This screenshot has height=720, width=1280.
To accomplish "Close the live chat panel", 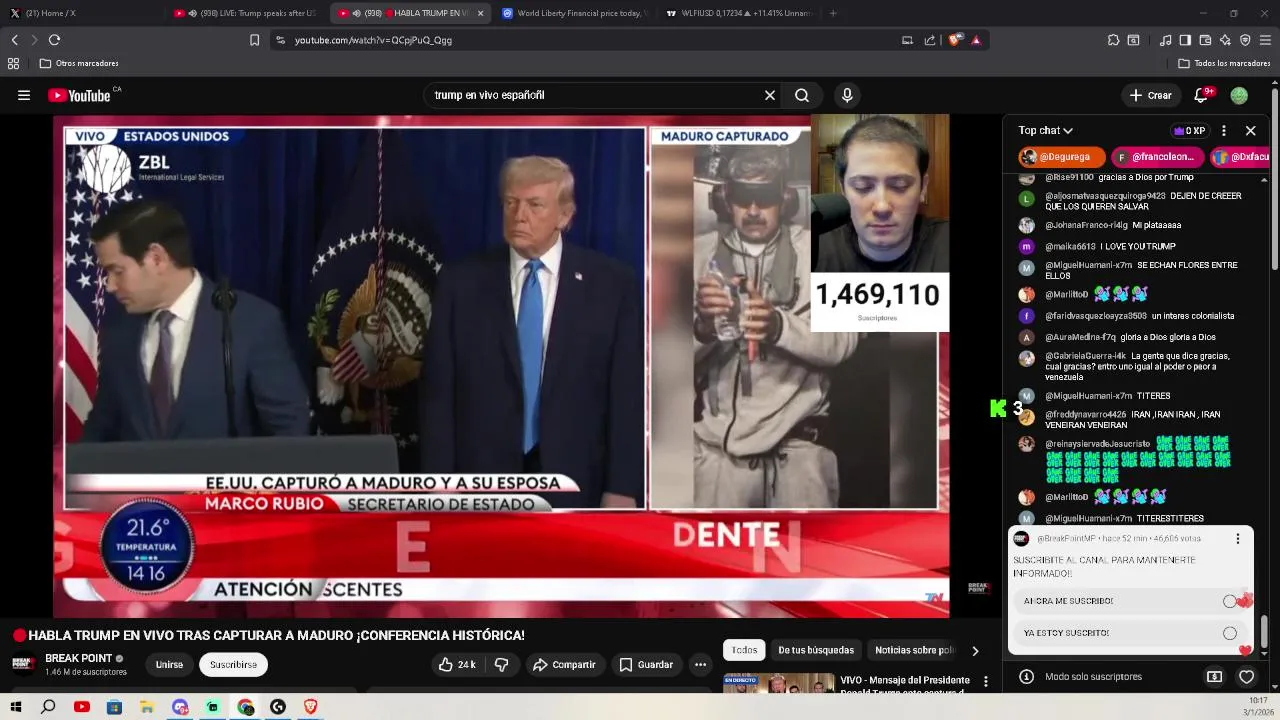I will pyautogui.click(x=1250, y=131).
